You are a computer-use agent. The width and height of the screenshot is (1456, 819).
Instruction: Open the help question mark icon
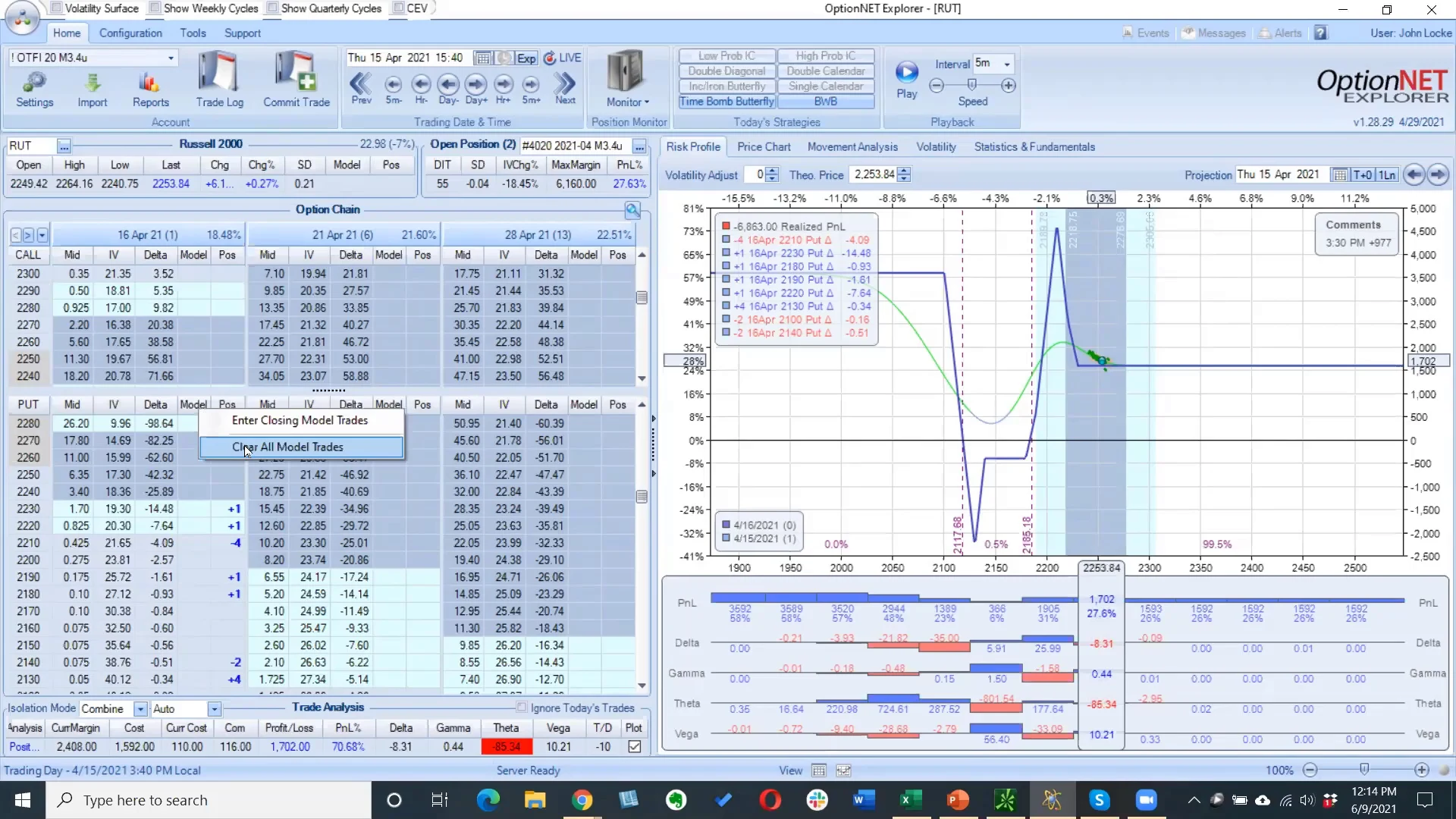(x=1321, y=33)
